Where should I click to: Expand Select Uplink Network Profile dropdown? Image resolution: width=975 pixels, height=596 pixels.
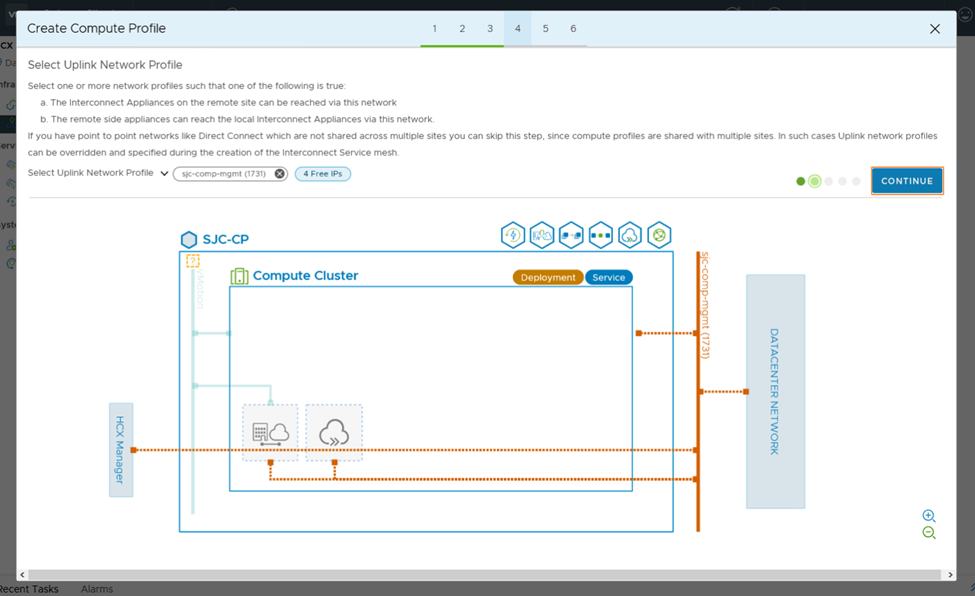point(164,174)
